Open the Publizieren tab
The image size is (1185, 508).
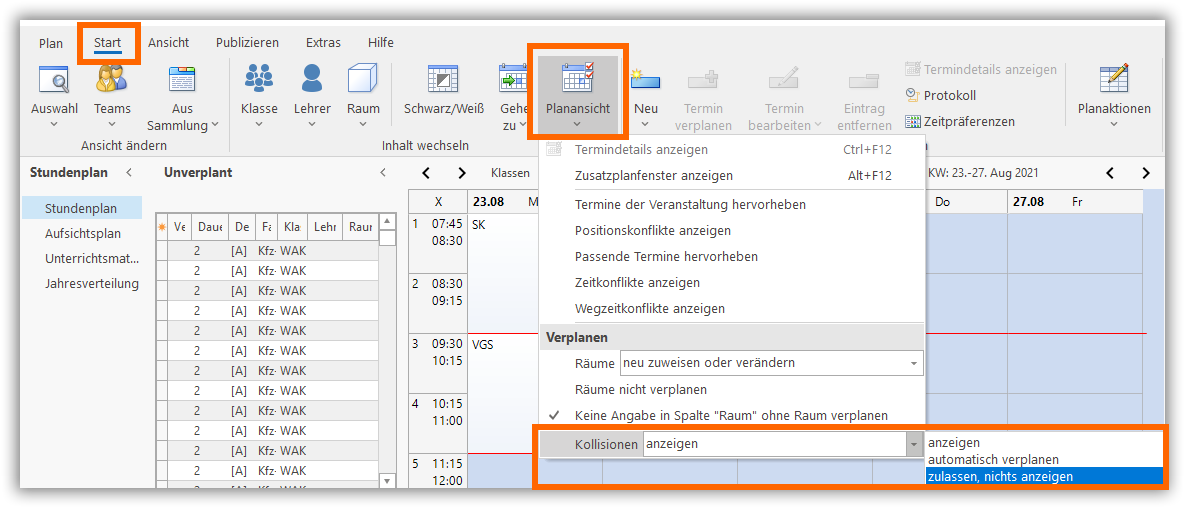[247, 43]
